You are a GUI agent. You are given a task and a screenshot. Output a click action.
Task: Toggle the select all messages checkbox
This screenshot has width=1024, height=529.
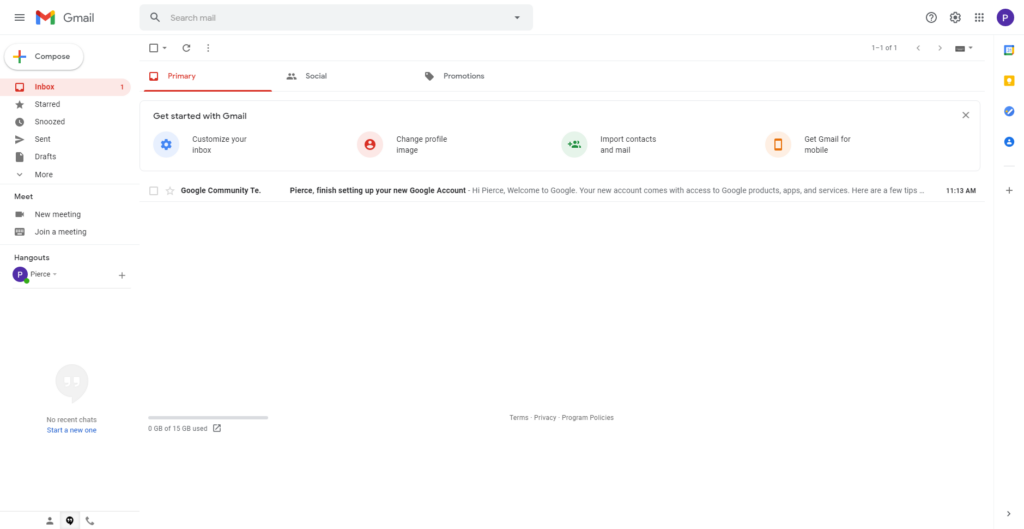[x=154, y=48]
